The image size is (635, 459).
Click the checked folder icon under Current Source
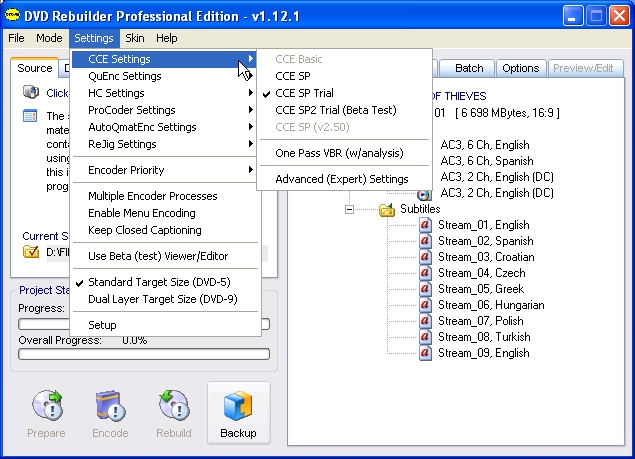coord(31,252)
